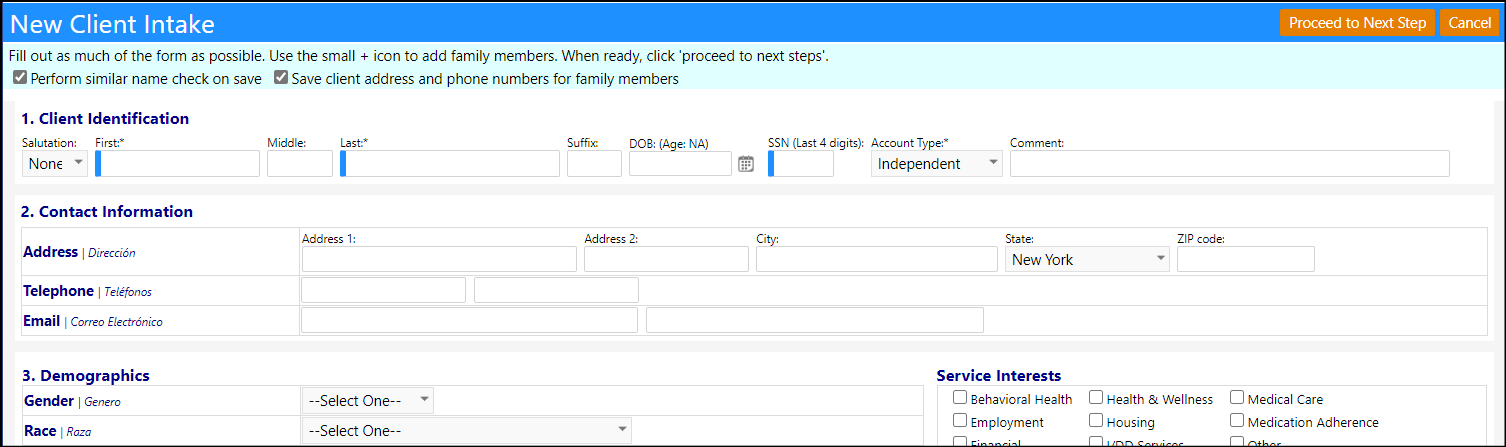Image resolution: width=1506 pixels, height=447 pixels.
Task: Check the Medical Care box
Action: [1237, 398]
